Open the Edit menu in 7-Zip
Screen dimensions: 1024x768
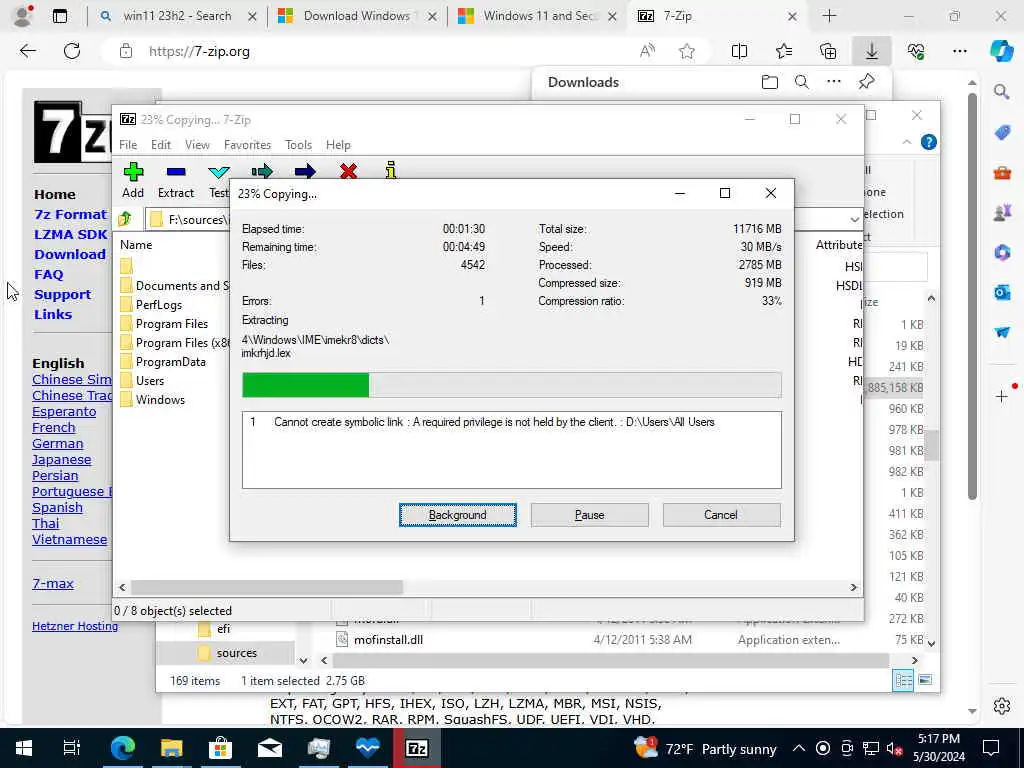[161, 144]
